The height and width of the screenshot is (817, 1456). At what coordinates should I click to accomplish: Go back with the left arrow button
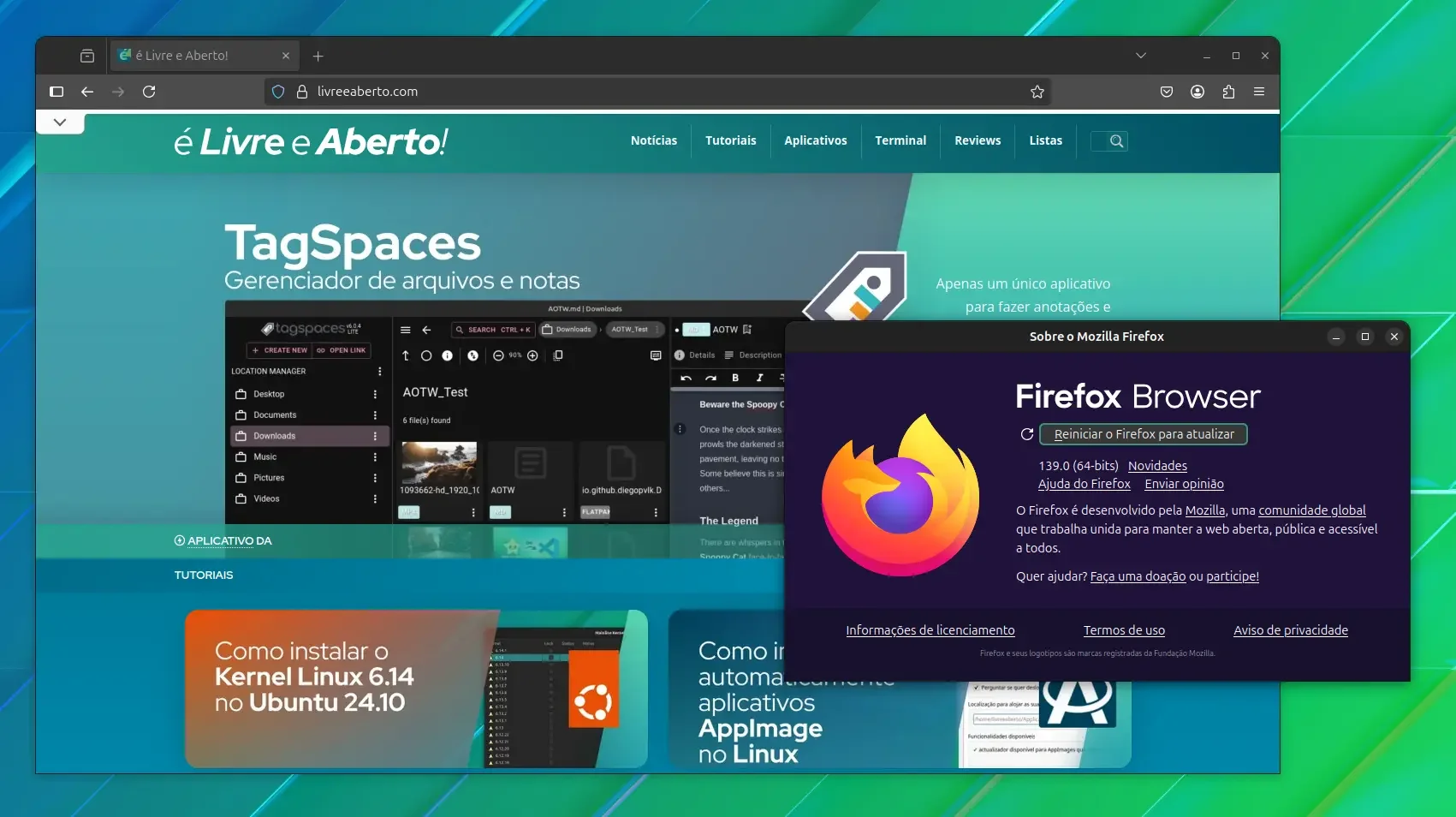pos(87,92)
